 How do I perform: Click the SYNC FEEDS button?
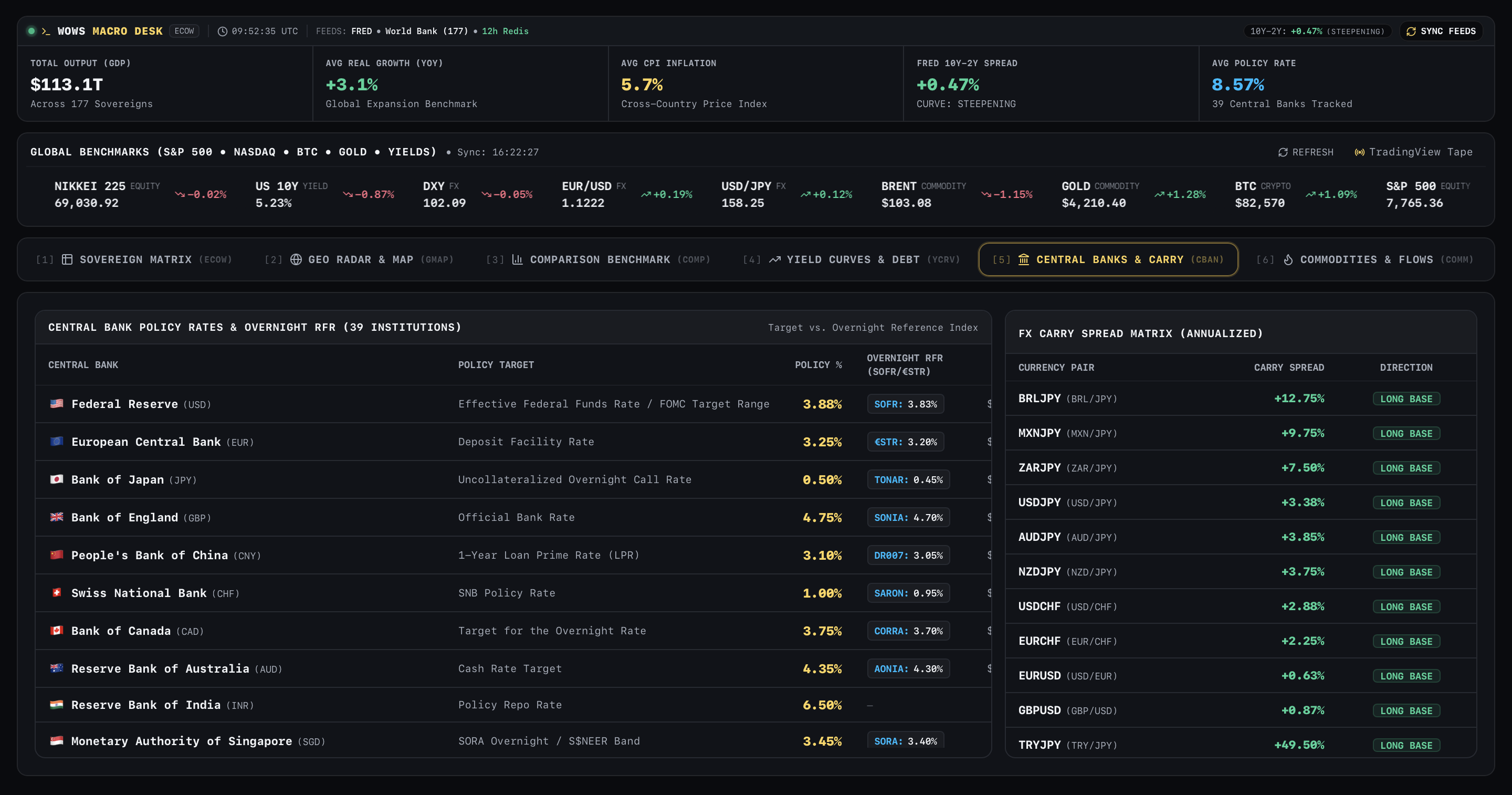pyautogui.click(x=1441, y=31)
